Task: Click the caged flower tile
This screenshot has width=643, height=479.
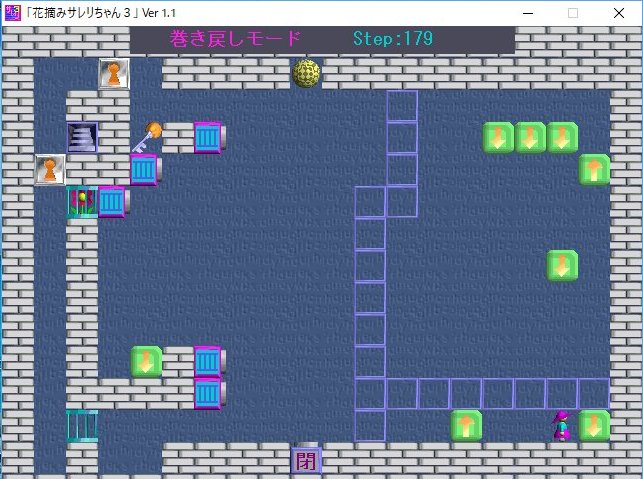Action: pos(81,201)
